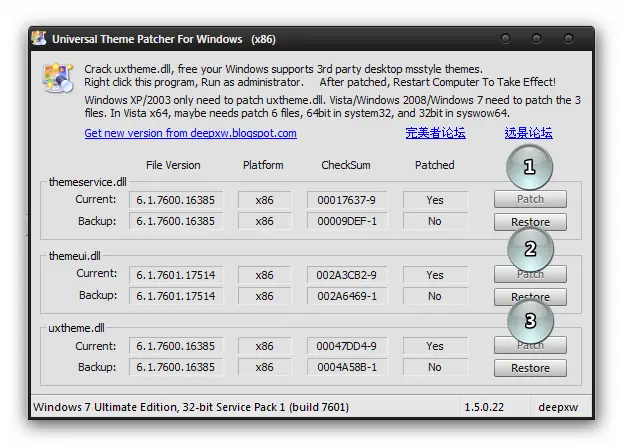The height and width of the screenshot is (446, 622).
Task: Click Restore for themeui.dll
Action: click(x=530, y=297)
